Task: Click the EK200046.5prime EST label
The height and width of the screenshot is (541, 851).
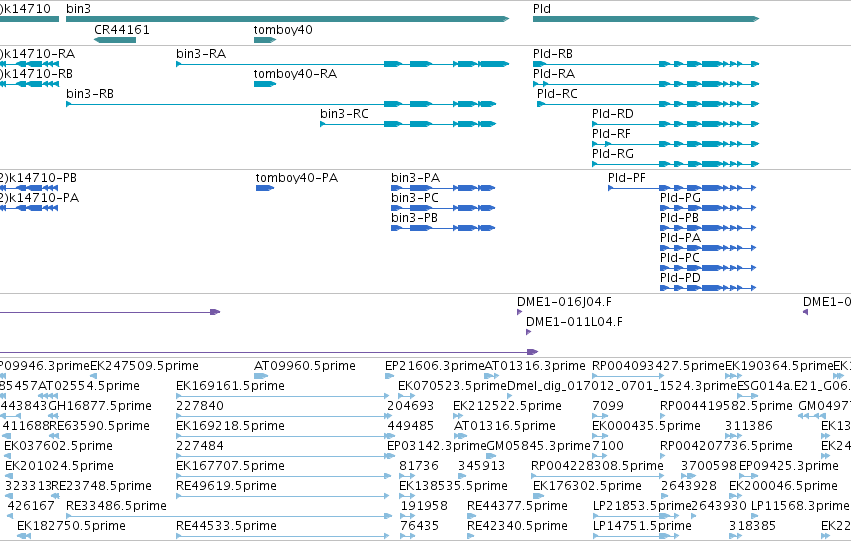Action: tap(783, 487)
